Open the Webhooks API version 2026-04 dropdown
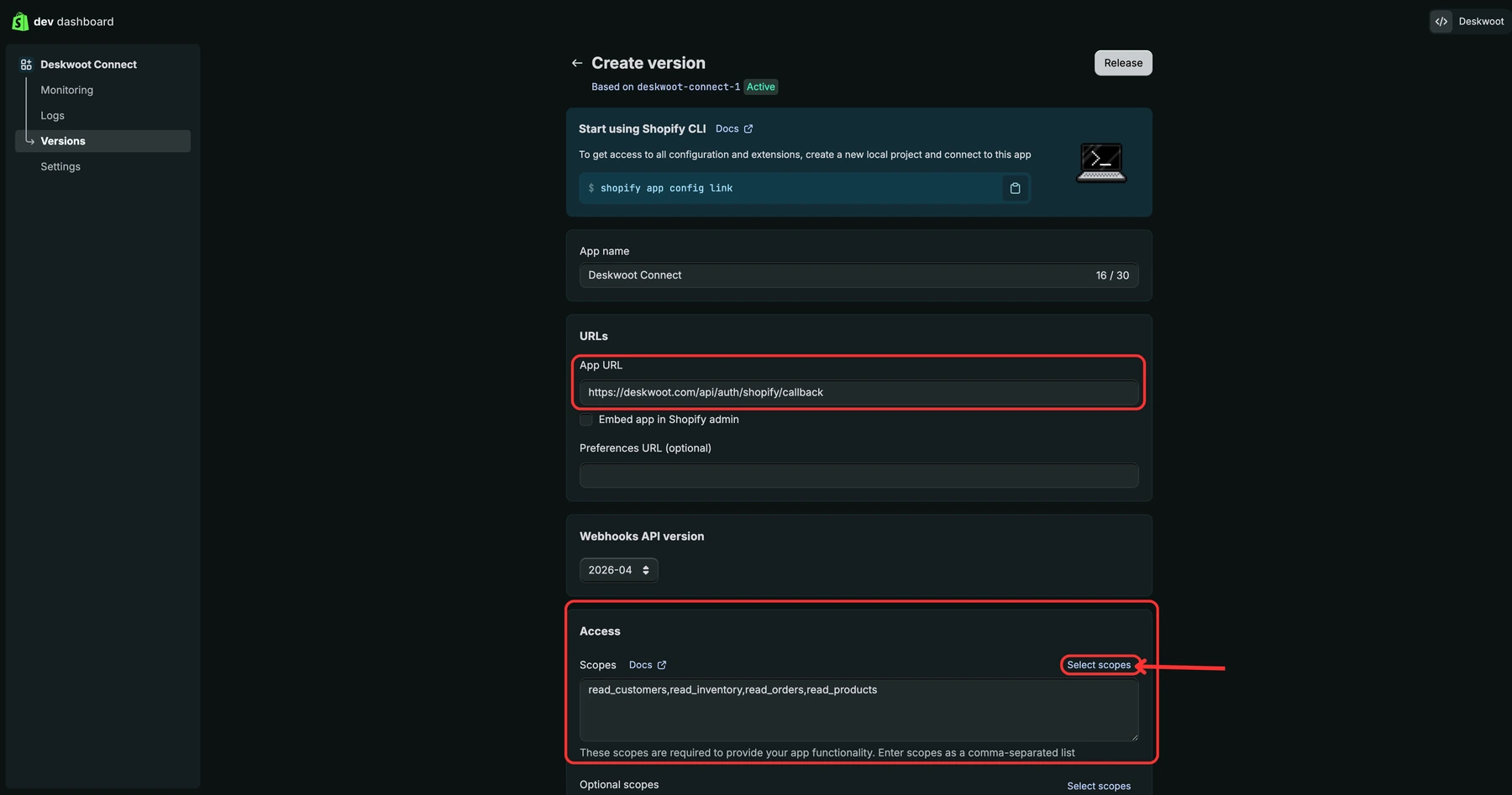The width and height of the screenshot is (1512, 795). pos(619,570)
